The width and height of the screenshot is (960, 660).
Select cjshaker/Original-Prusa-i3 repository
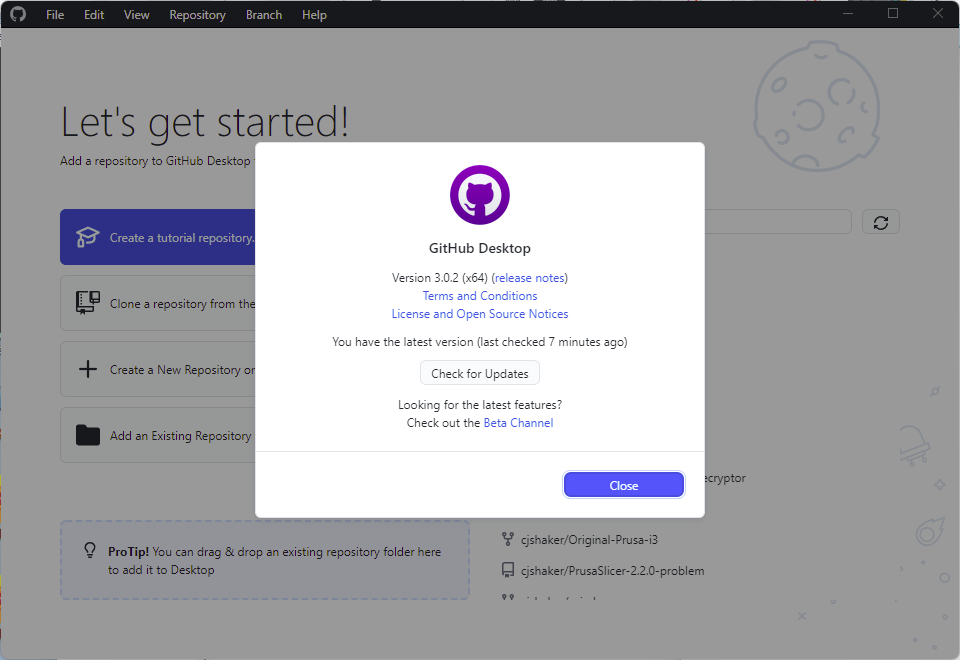tap(589, 539)
